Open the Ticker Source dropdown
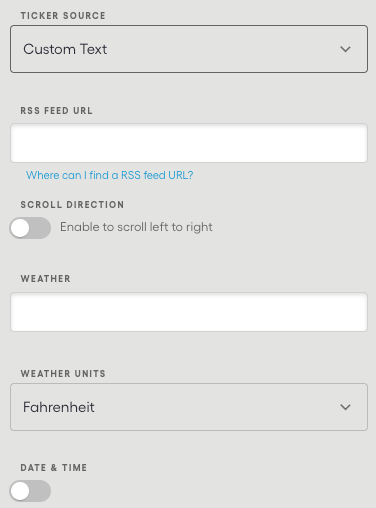 coord(189,49)
